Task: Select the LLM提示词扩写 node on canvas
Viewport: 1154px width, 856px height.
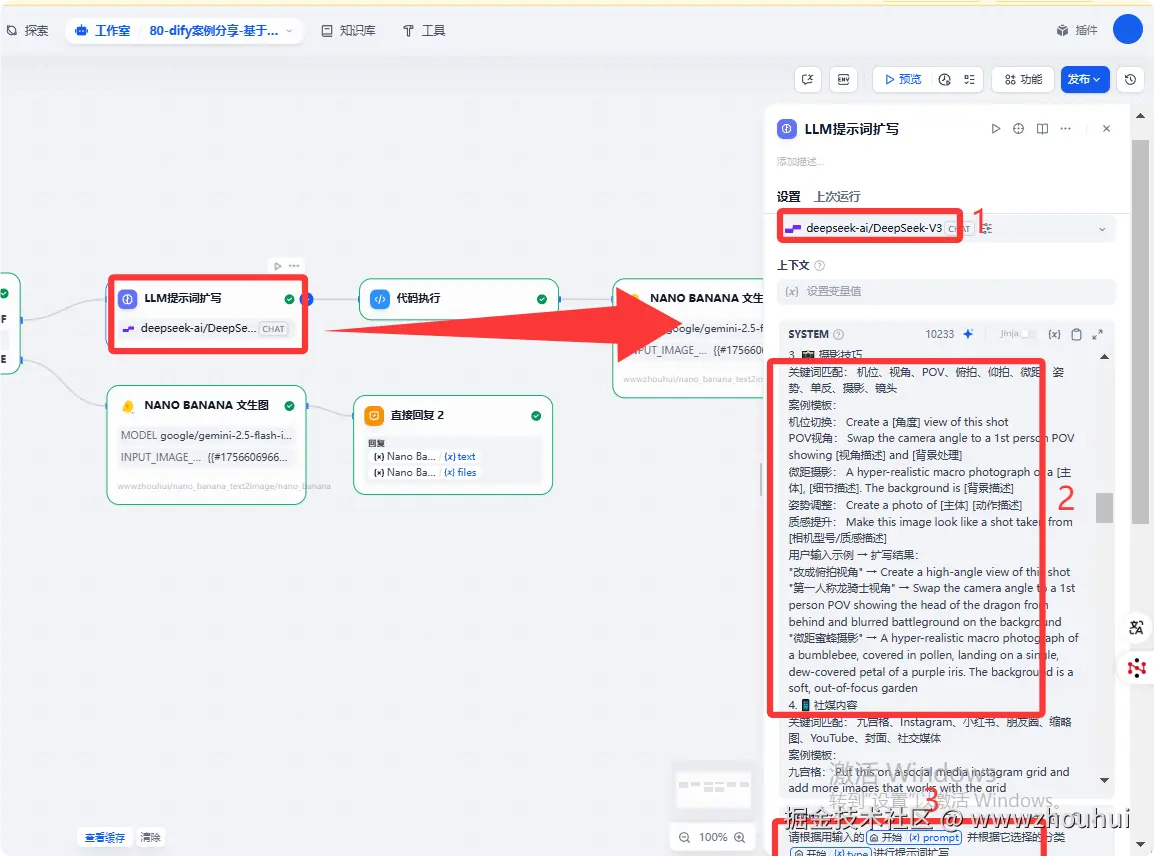Action: click(208, 314)
